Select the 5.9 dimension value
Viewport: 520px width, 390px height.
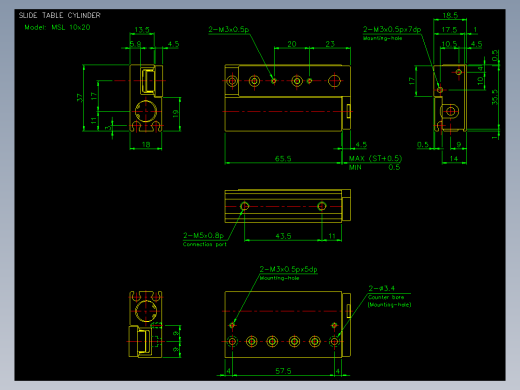click(x=135, y=44)
